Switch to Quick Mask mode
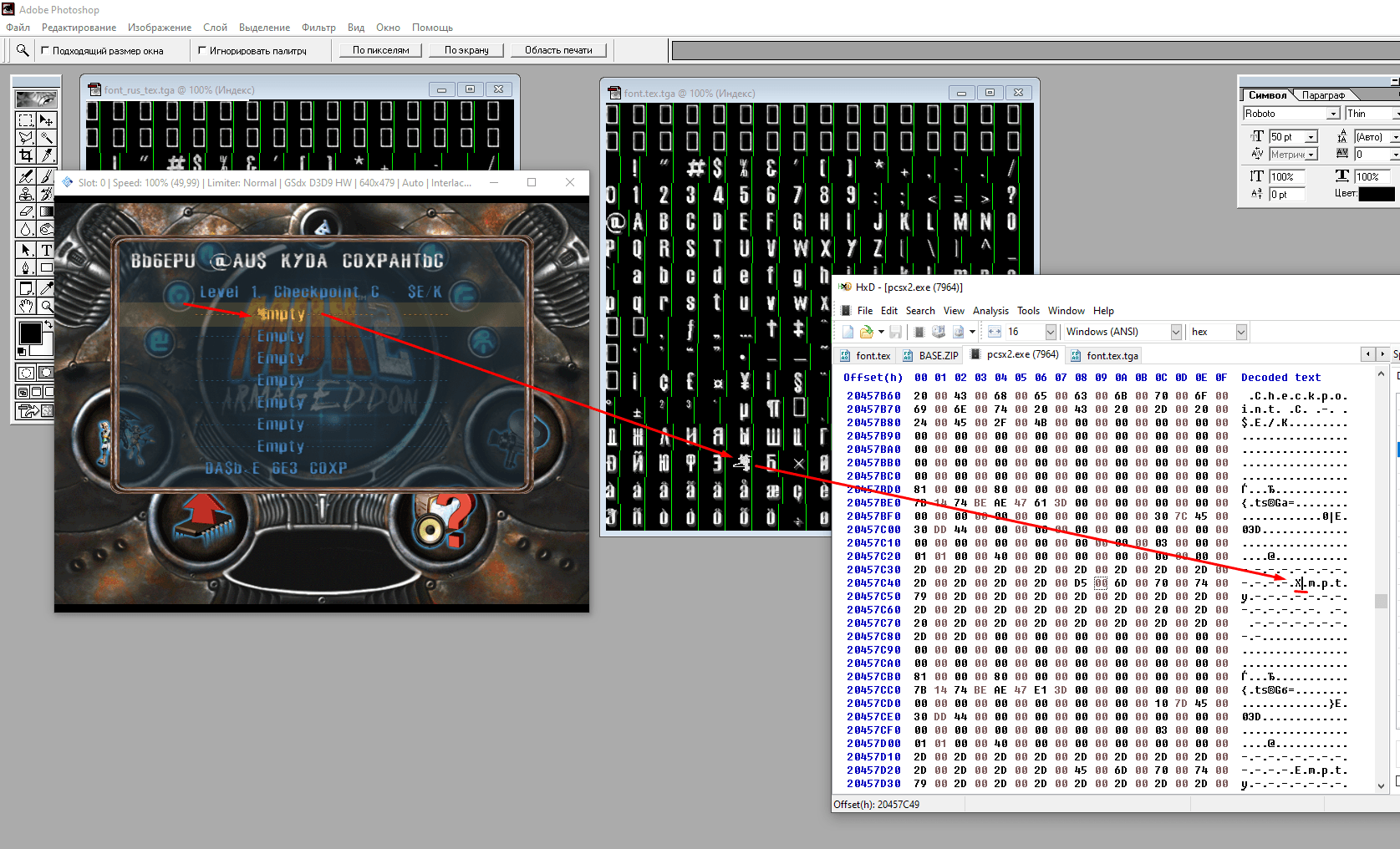The height and width of the screenshot is (849, 1400). 46,373
